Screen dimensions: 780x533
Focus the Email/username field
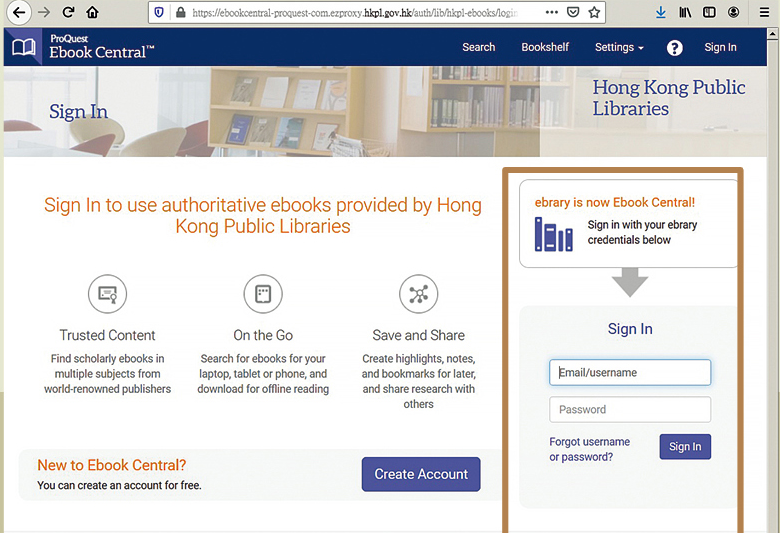630,372
